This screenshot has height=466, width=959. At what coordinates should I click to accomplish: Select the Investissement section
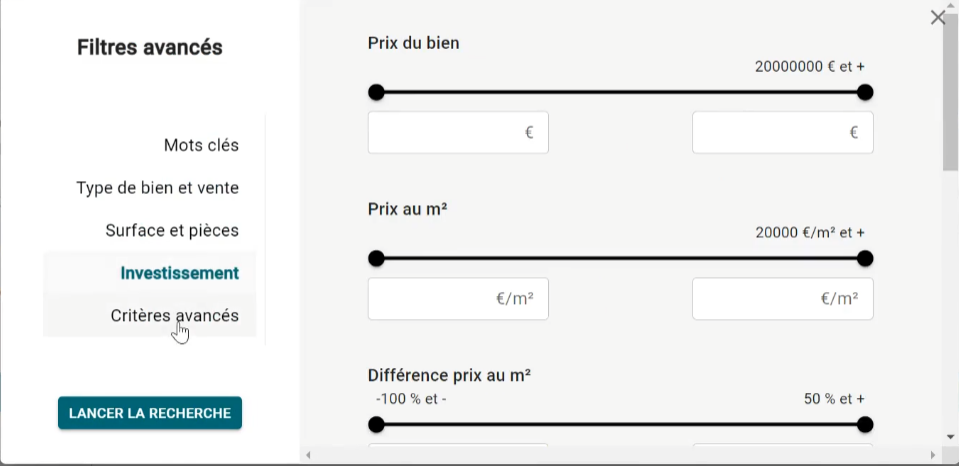(x=179, y=273)
